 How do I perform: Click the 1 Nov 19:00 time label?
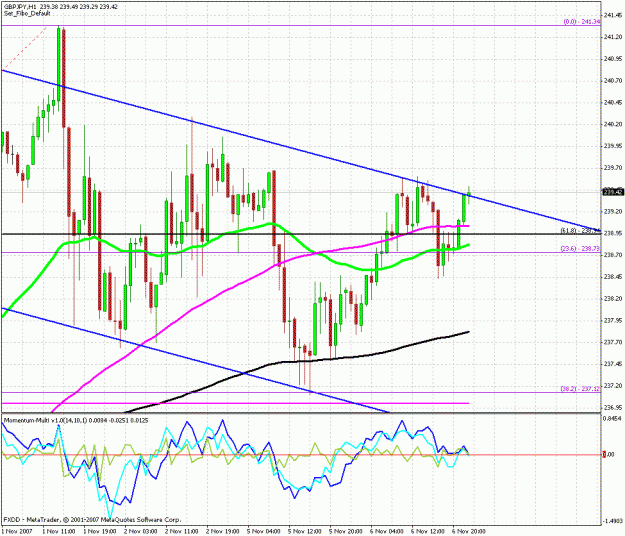coord(100,531)
